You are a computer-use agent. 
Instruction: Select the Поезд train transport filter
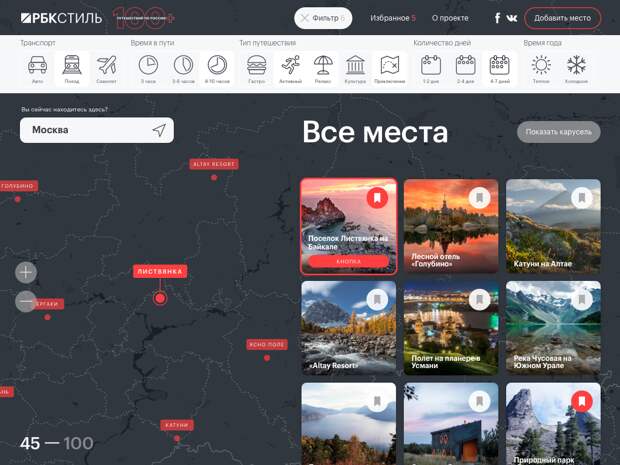(x=72, y=69)
